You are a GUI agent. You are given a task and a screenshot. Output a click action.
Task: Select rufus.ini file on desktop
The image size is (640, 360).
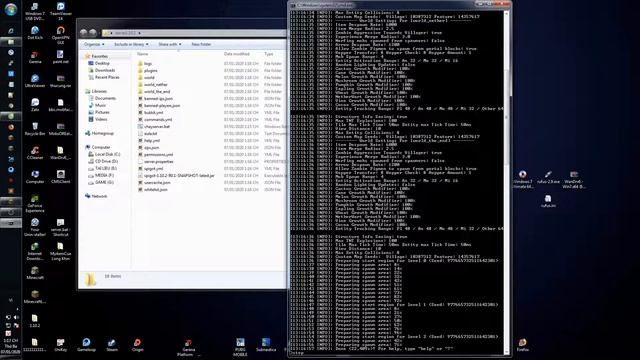point(548,201)
